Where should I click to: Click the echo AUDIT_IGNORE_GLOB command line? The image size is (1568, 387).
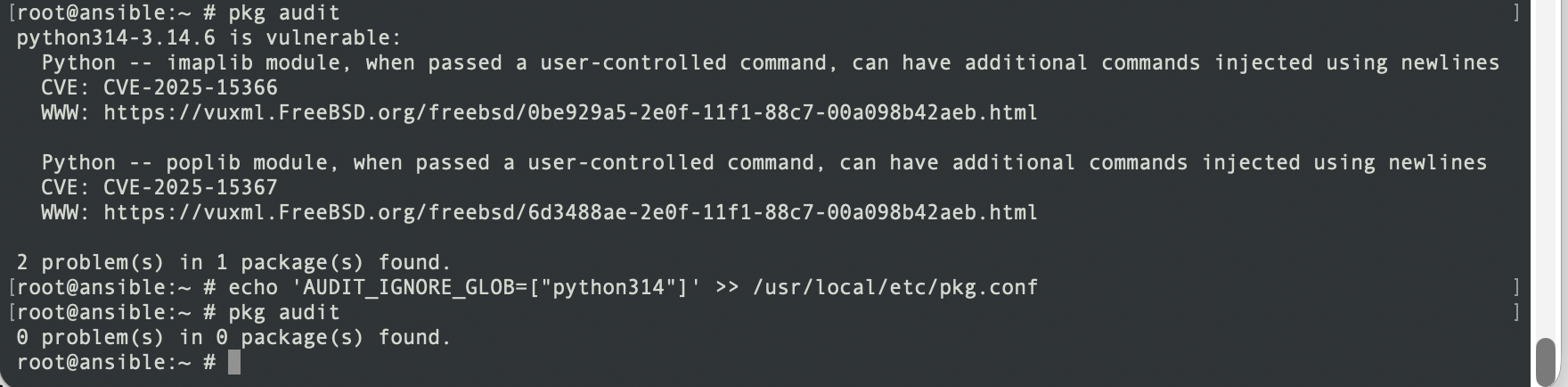pyautogui.click(x=633, y=287)
